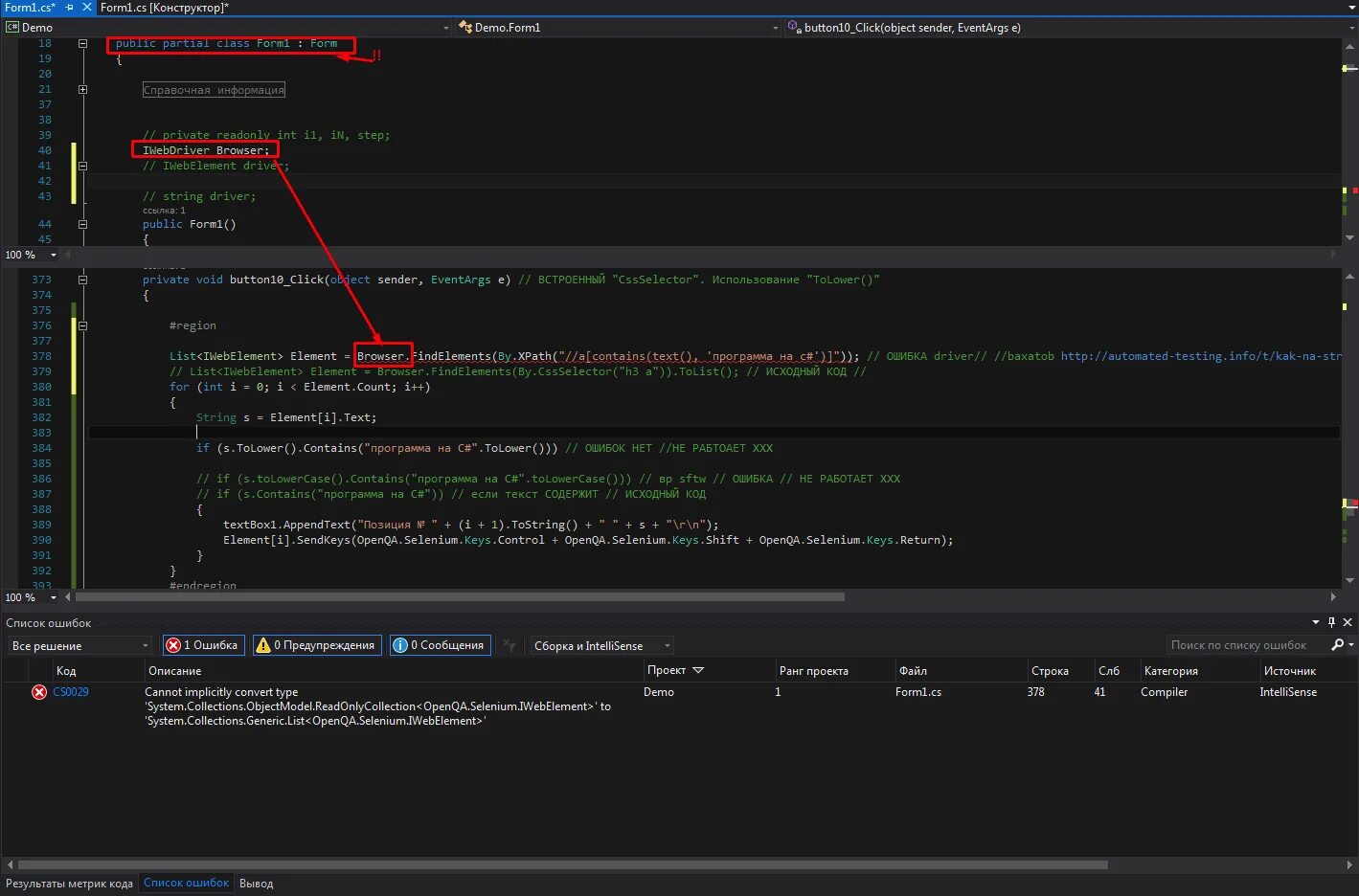Click the clear-filter funnel icon in error list
The height and width of the screenshot is (896, 1359).
coord(510,646)
